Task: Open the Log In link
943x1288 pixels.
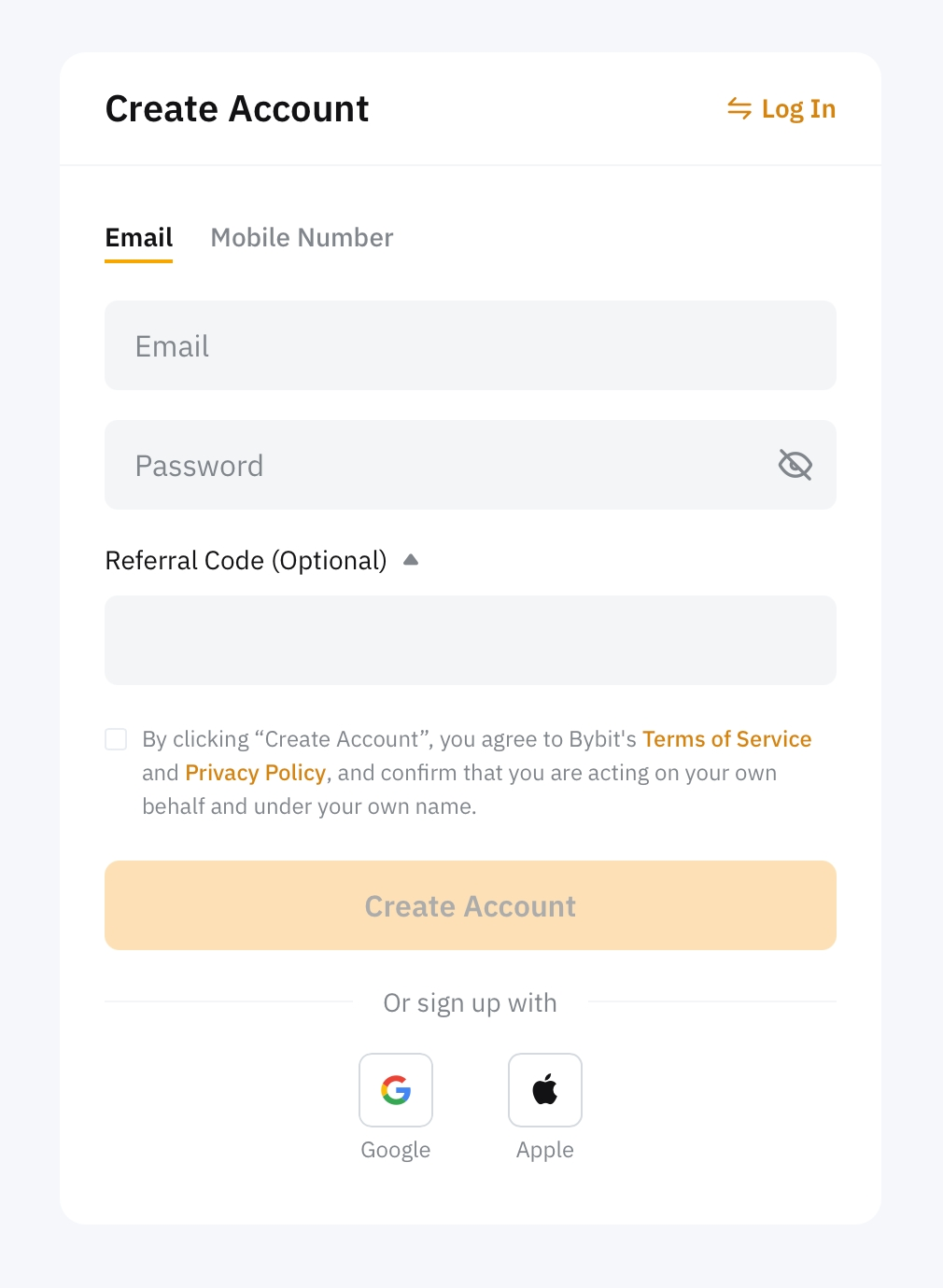Action: coord(798,109)
